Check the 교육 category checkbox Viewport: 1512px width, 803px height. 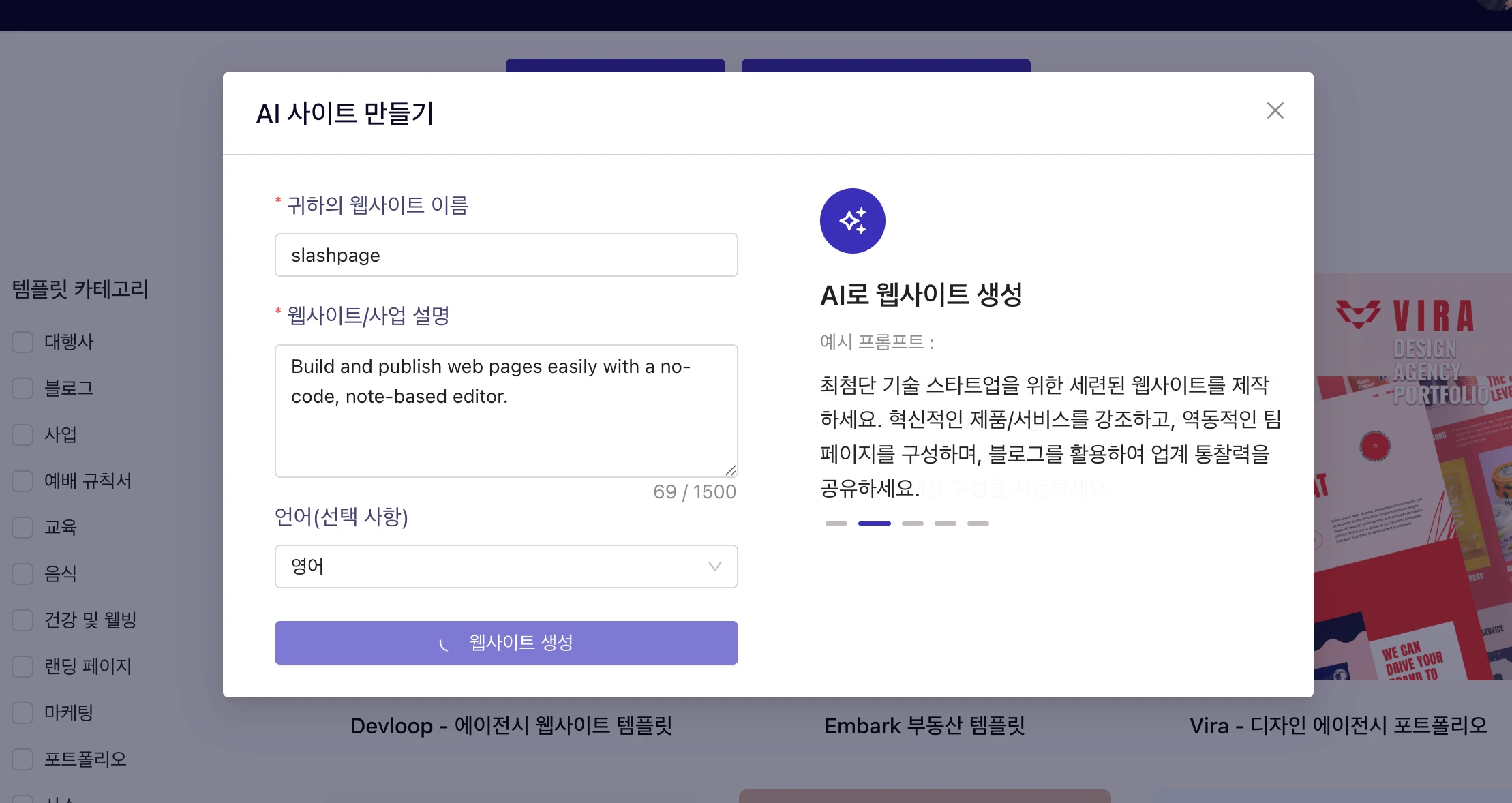coord(22,528)
